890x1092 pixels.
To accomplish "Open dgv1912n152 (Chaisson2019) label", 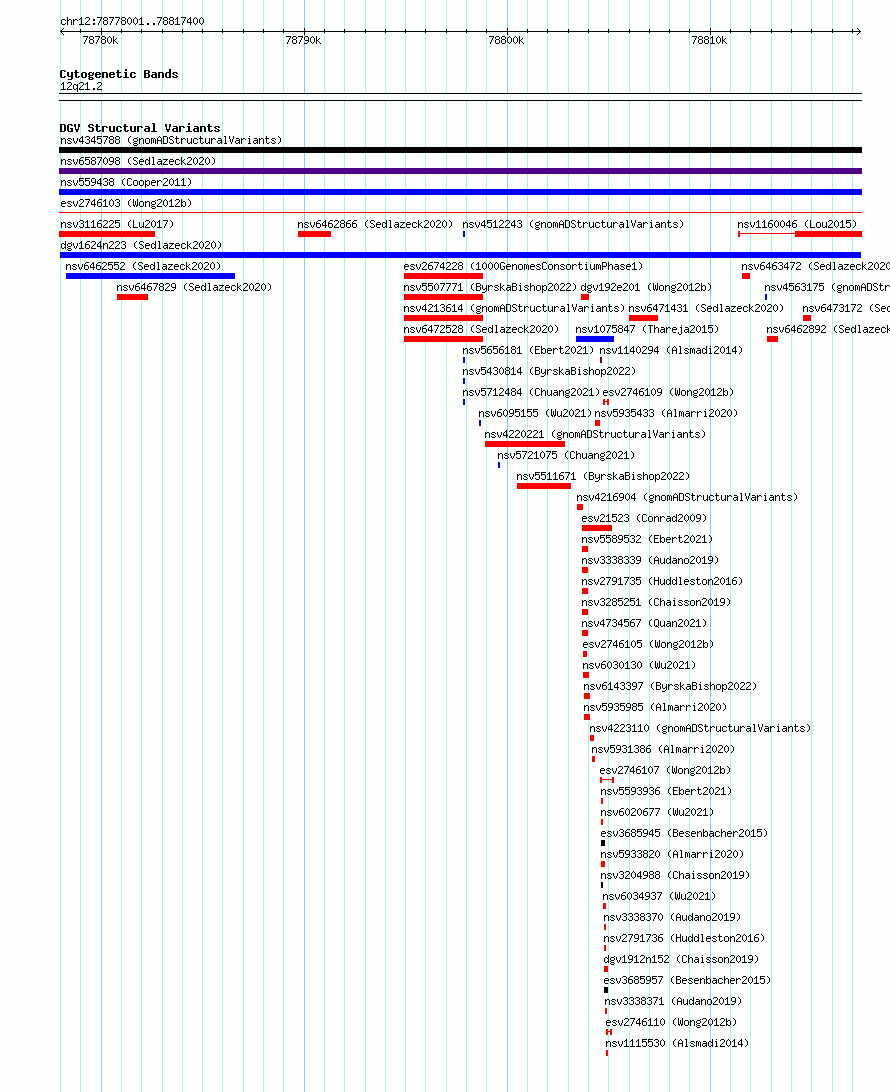I will tap(681, 959).
